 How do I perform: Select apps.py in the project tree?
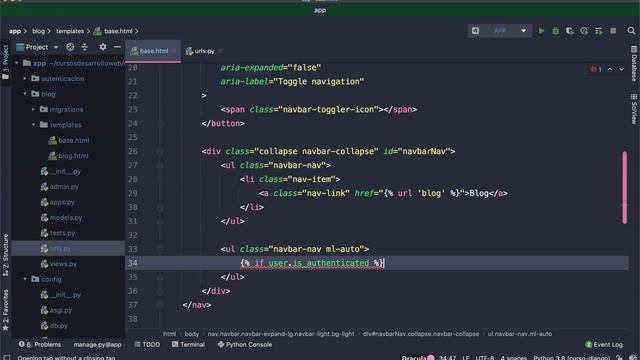click(58, 202)
